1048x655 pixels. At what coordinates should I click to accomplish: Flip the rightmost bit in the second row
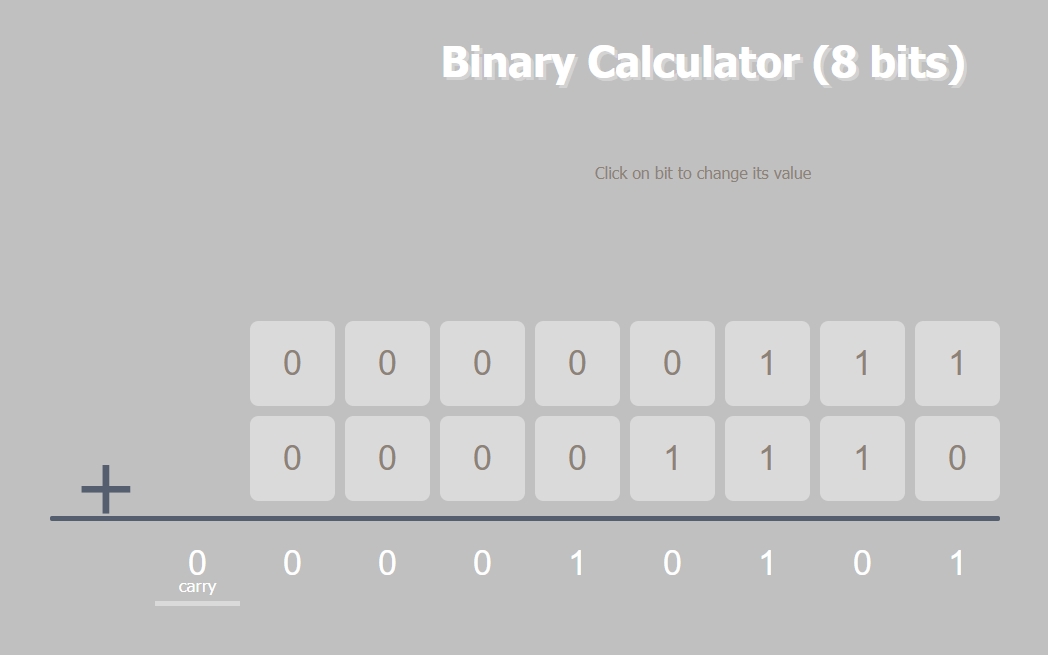957,458
